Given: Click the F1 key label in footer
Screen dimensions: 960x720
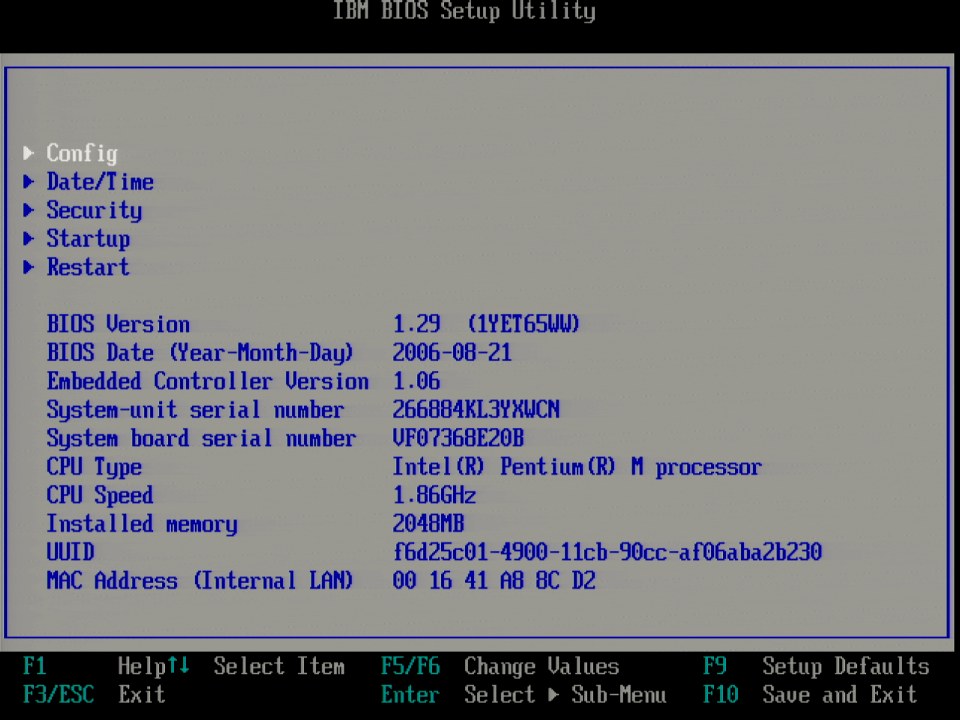Looking at the screenshot, I should click(35, 667).
